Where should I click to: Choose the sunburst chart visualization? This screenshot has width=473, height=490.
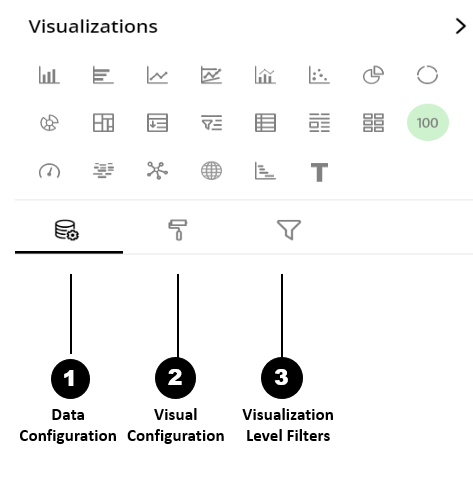point(49,123)
